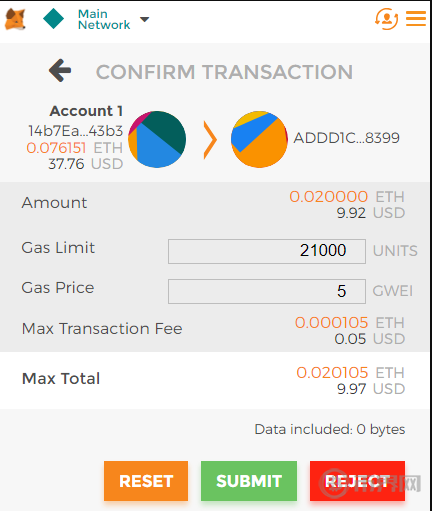
Task: Open the hamburger menu
Action: 416,18
